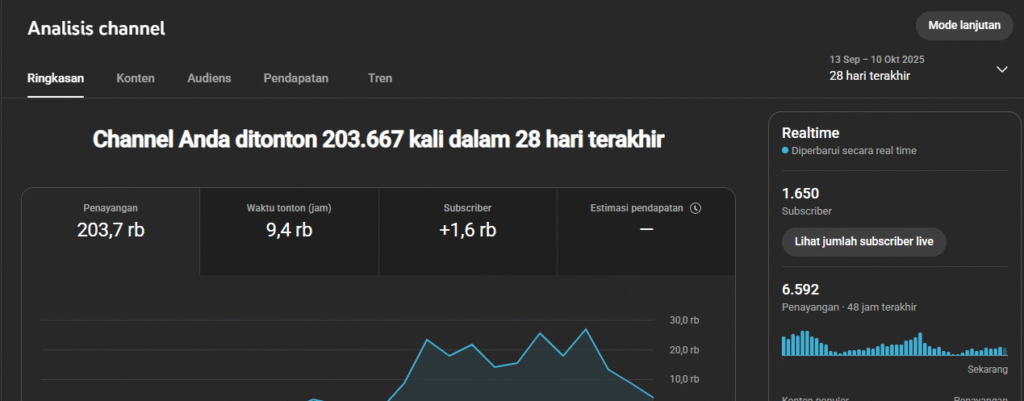The image size is (1024, 401).
Task: Click the 1.650 subscriber count in Realtime
Action: click(801, 193)
